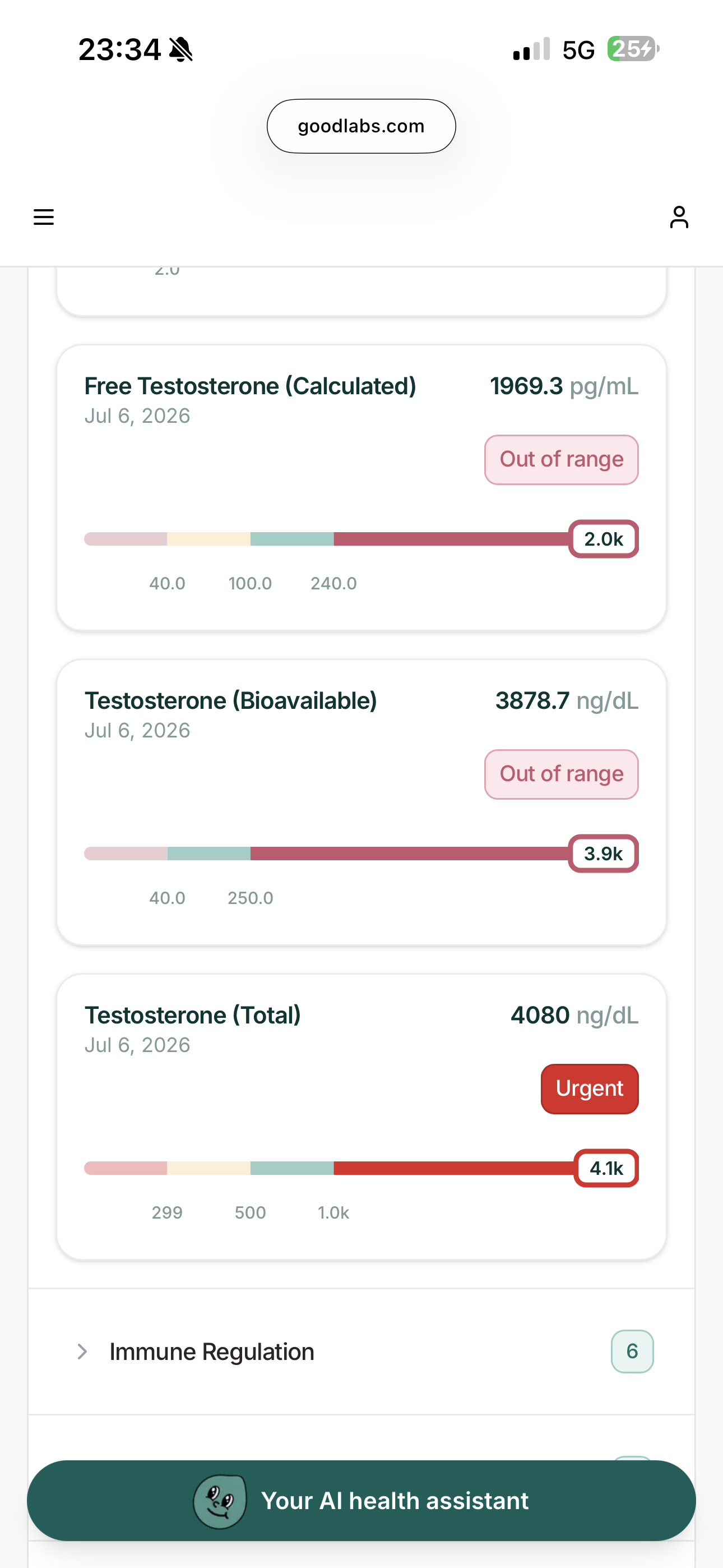The width and height of the screenshot is (723, 1568).
Task: Open Your AI health assistant button
Action: pos(361,1501)
